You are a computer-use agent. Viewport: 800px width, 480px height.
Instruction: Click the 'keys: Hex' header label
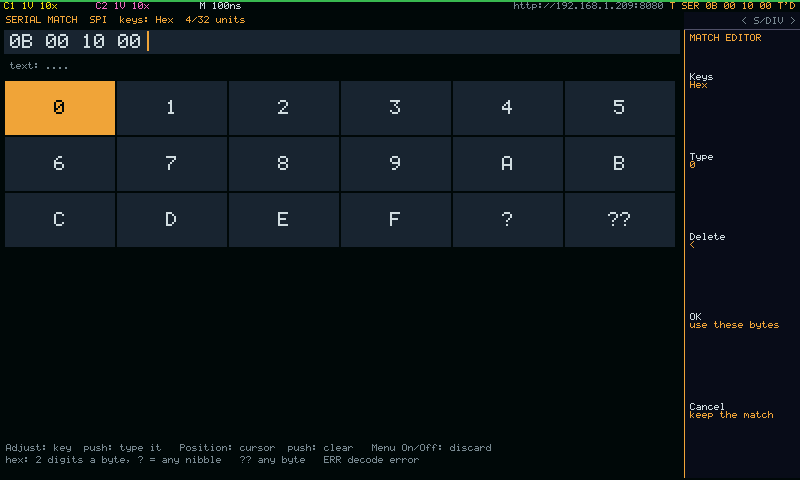(x=146, y=20)
